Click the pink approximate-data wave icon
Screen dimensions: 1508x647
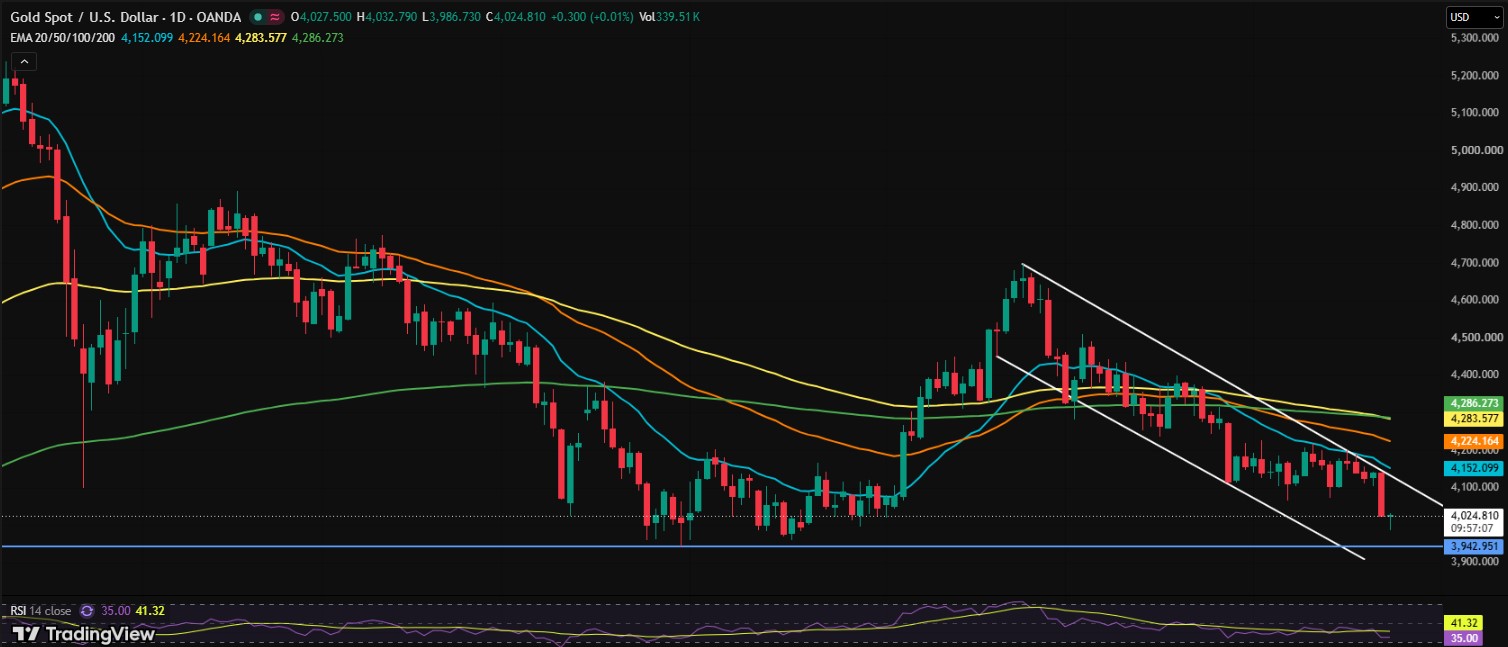pos(274,17)
